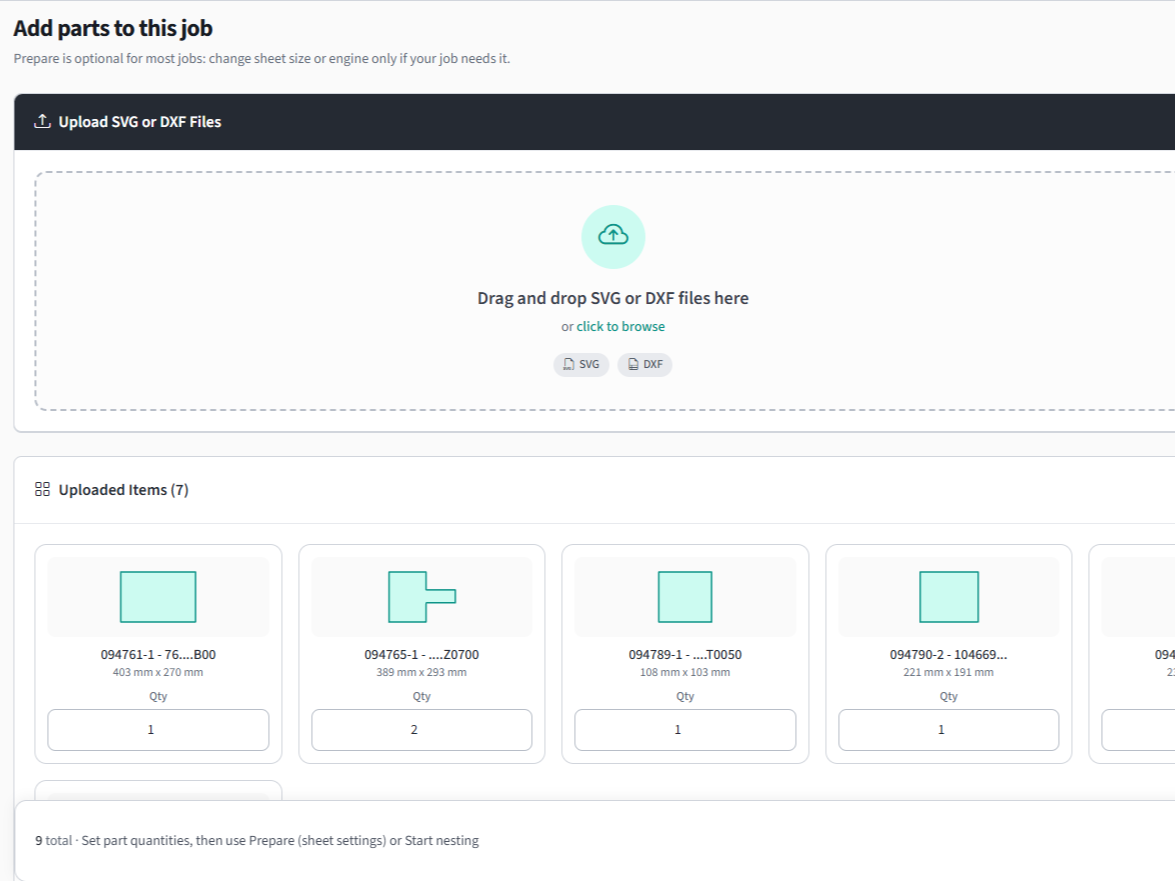
Task: Edit quantity field for part 094789-1
Action: (685, 730)
